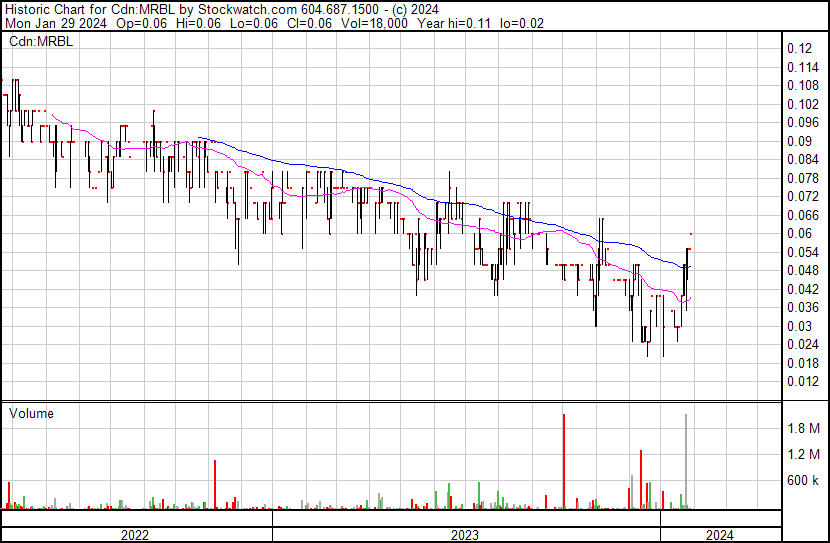Click the 0.03 price axis label

799,326
